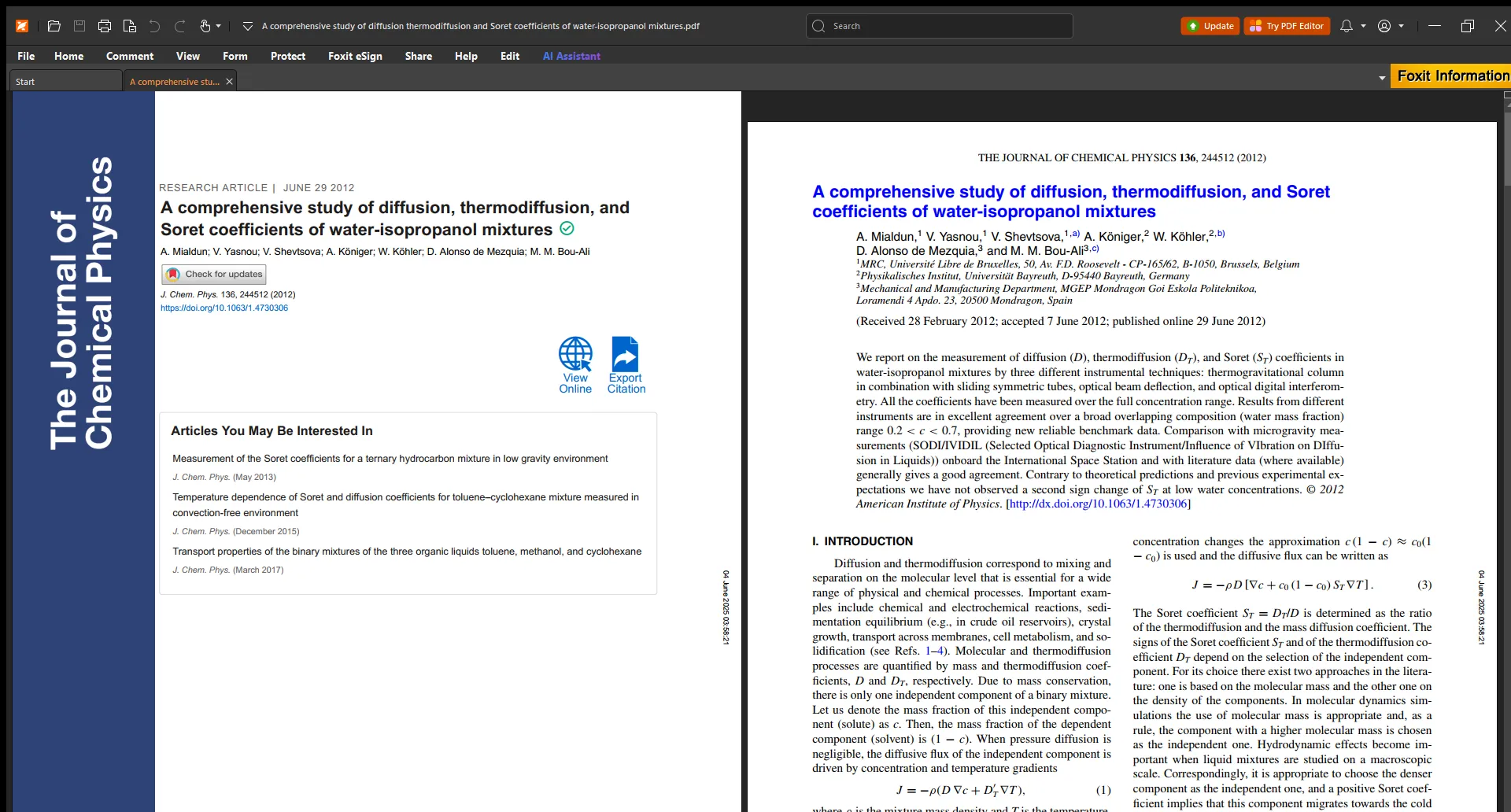The width and height of the screenshot is (1511, 812).
Task: Click the Redo arrow icon
Action: [x=179, y=26]
